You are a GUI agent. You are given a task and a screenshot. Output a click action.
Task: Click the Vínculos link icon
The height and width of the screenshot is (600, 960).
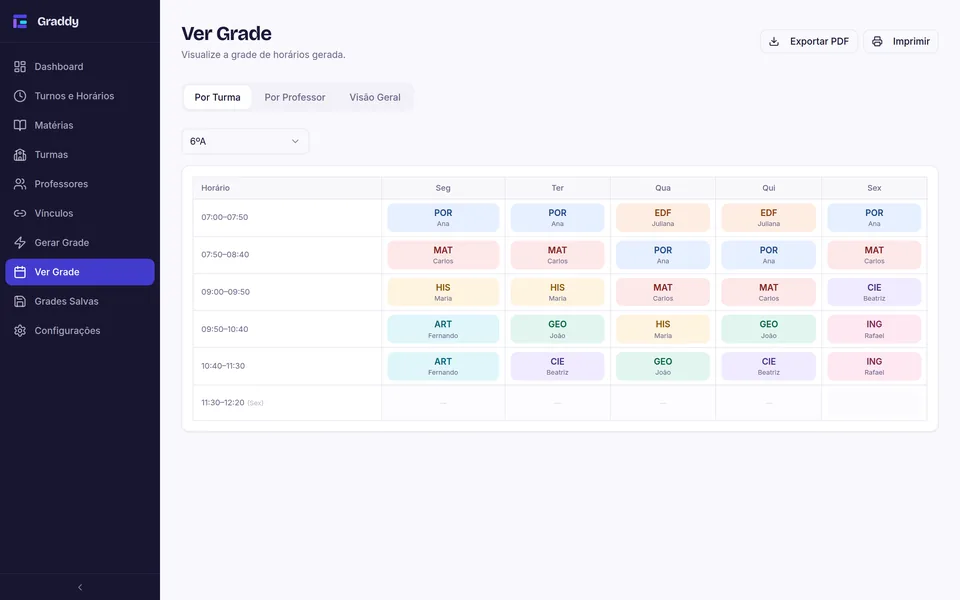(x=20, y=214)
